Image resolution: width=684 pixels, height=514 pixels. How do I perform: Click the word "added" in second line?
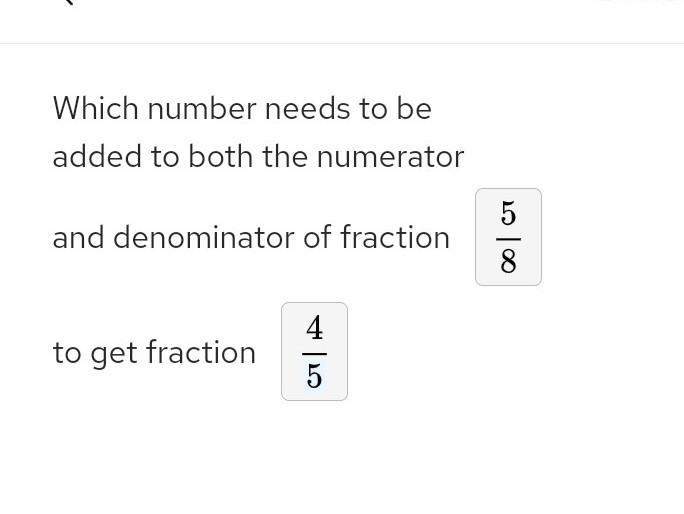tap(97, 156)
